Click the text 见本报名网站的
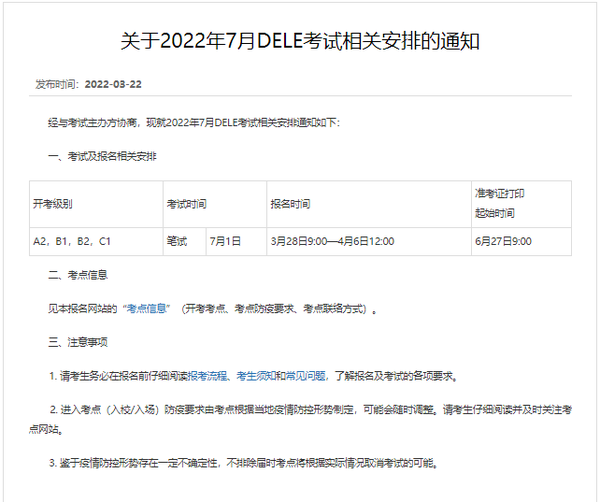Viewport: 600px width, 502px height. 82,308
